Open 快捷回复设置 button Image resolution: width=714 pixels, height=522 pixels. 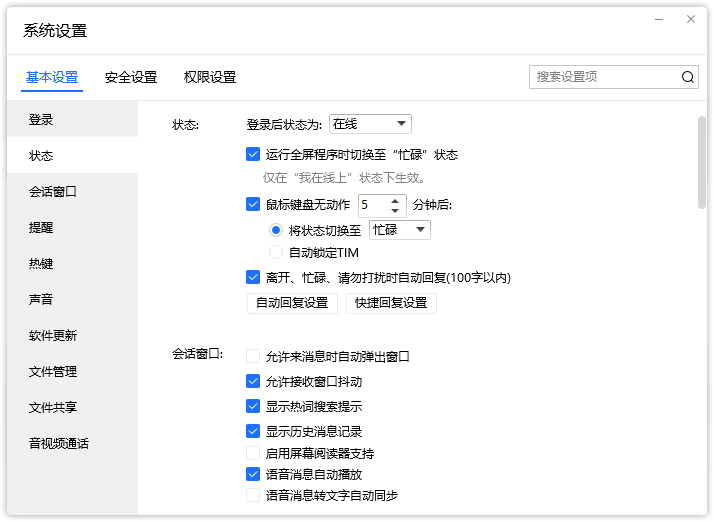click(391, 303)
